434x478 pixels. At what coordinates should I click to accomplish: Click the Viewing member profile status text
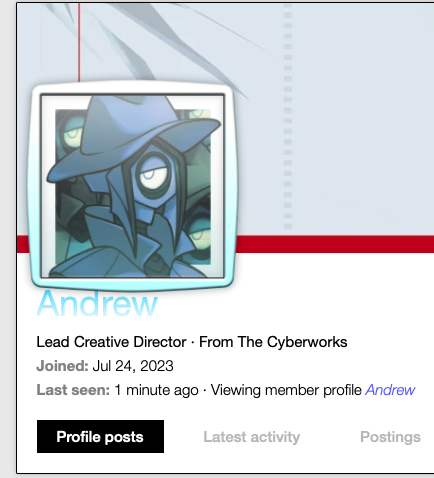click(x=286, y=390)
